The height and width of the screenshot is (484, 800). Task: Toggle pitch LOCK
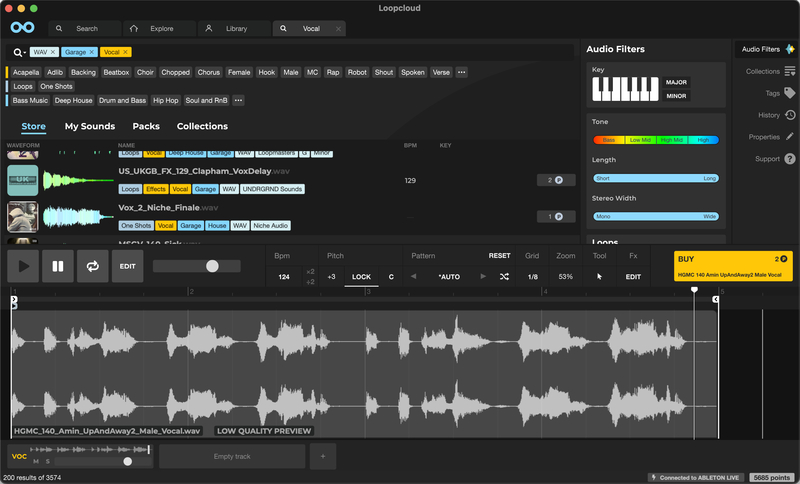(x=361, y=276)
